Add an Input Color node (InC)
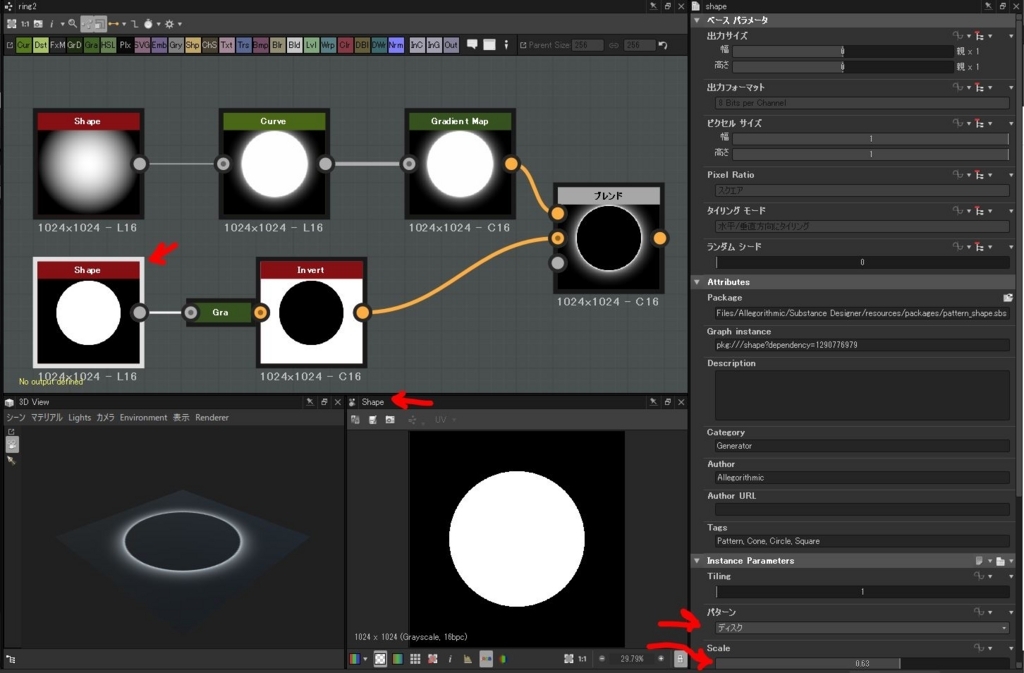 click(x=417, y=45)
